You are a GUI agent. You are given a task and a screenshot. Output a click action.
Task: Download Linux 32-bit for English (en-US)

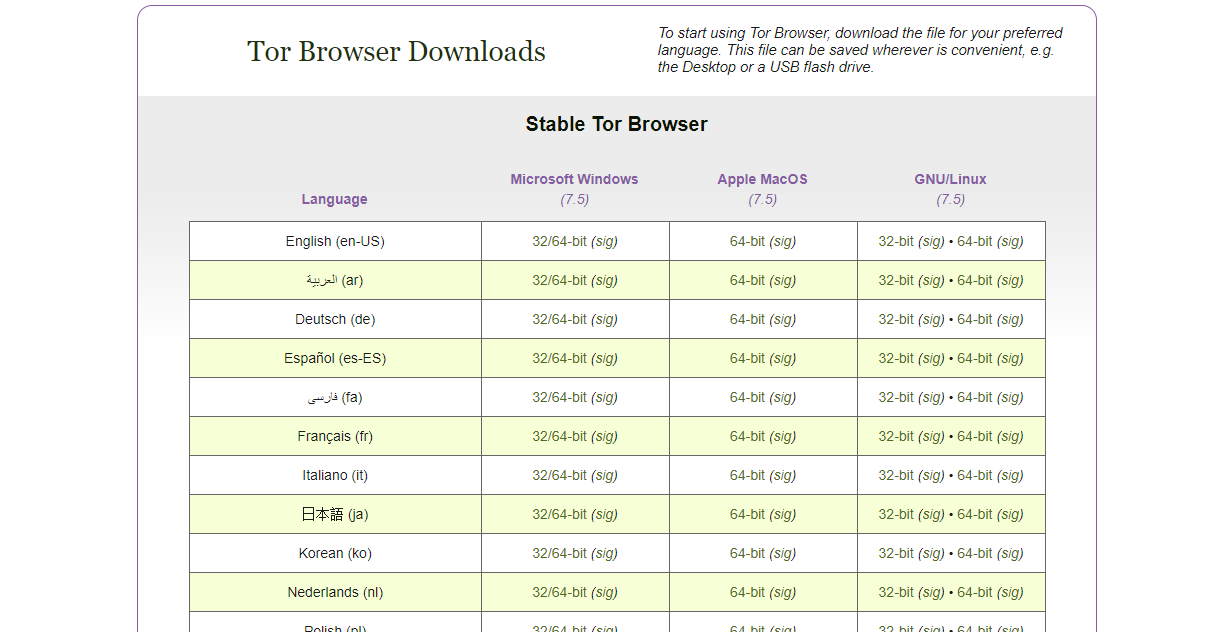[x=896, y=241]
